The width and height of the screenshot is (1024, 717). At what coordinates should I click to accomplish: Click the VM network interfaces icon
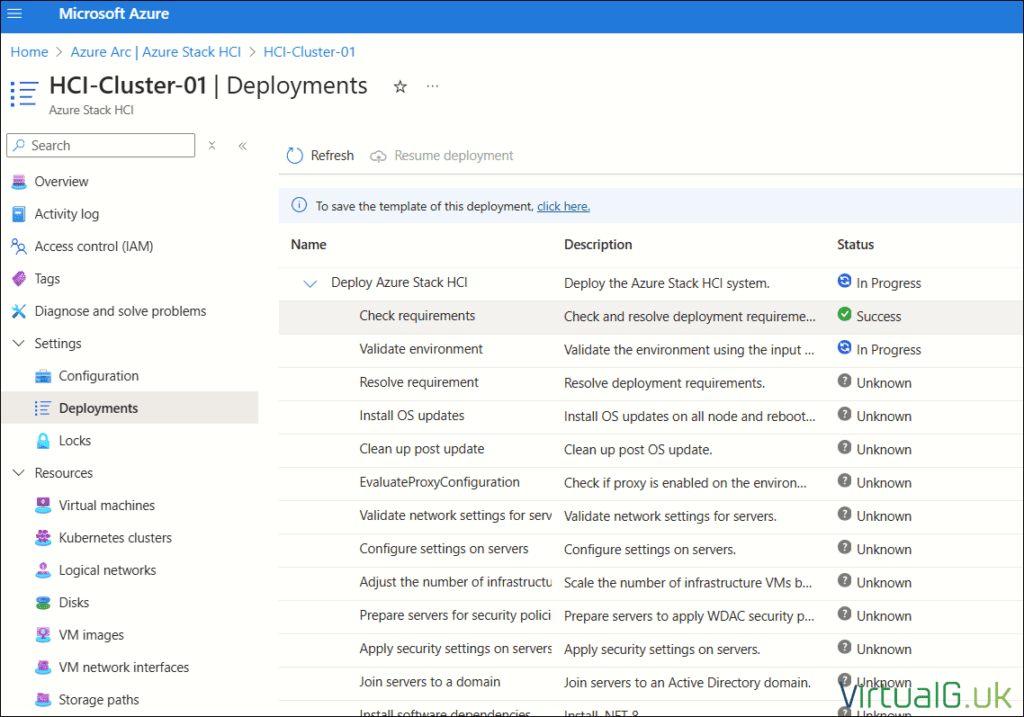point(43,667)
